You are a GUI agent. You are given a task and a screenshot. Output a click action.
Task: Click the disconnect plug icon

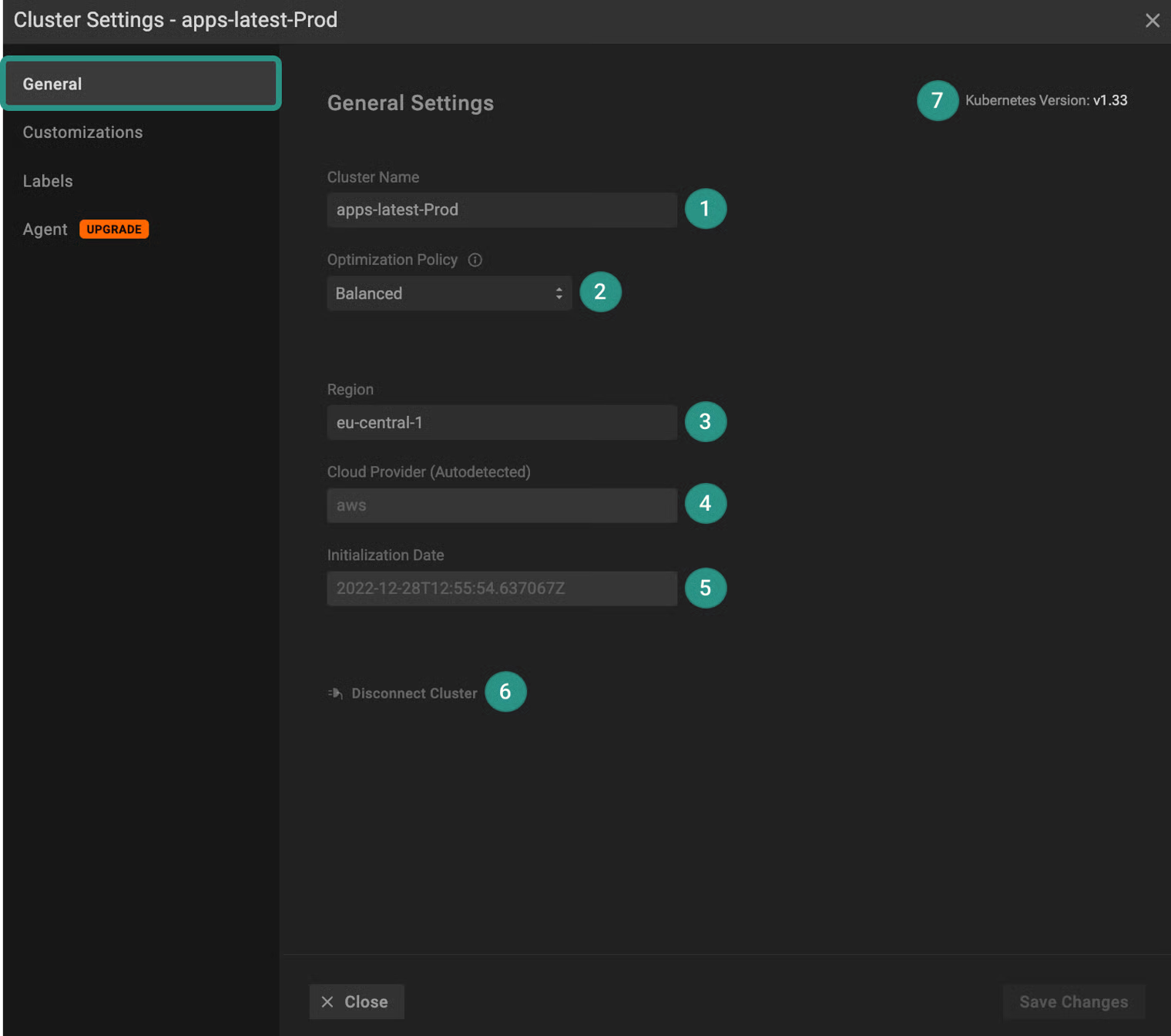coord(335,693)
